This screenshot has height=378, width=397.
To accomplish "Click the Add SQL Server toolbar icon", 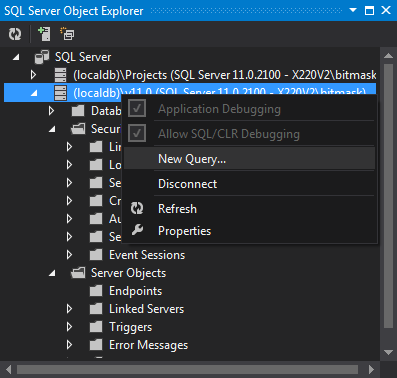I will tap(44, 34).
